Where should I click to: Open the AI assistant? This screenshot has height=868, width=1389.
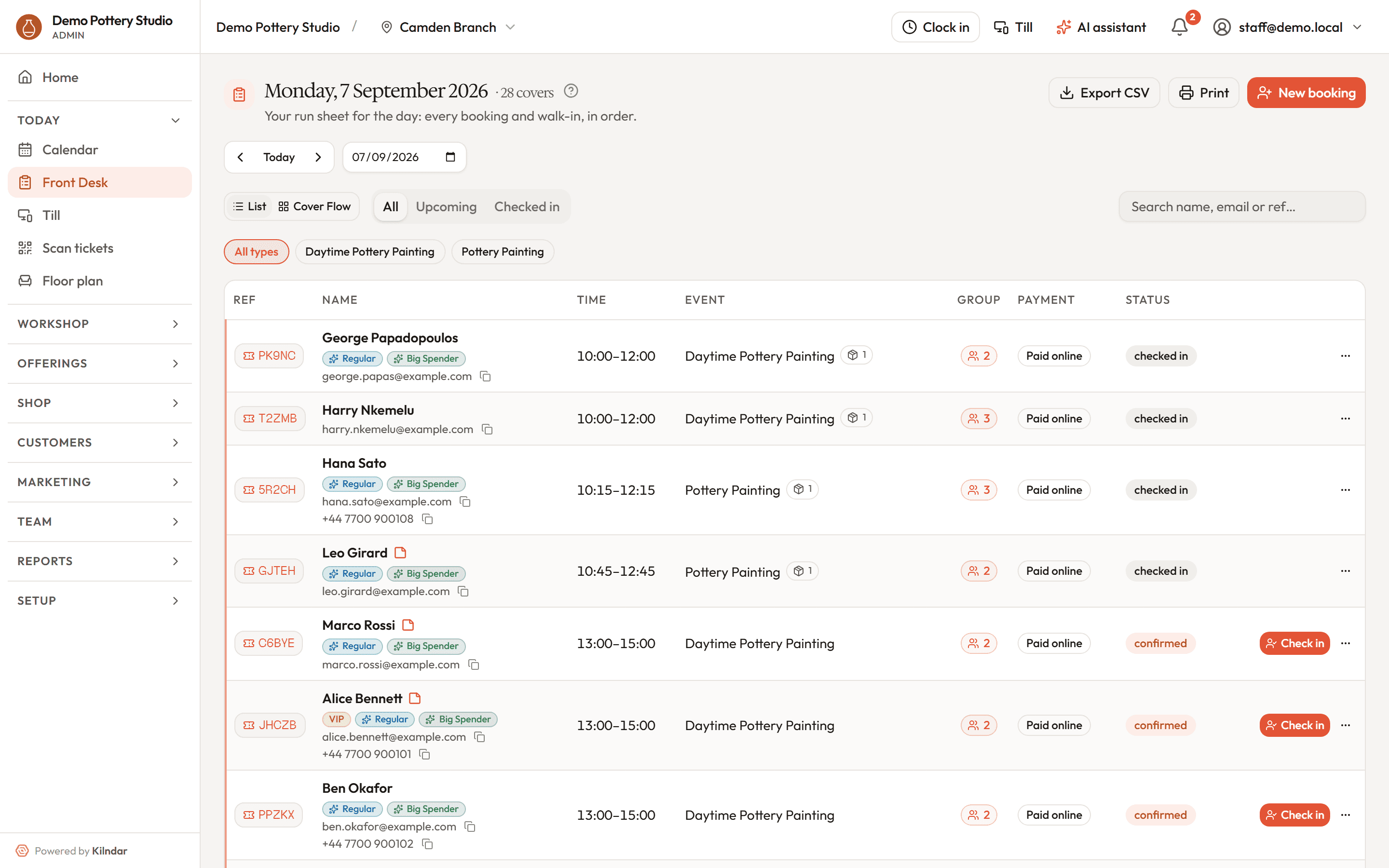(x=1101, y=27)
